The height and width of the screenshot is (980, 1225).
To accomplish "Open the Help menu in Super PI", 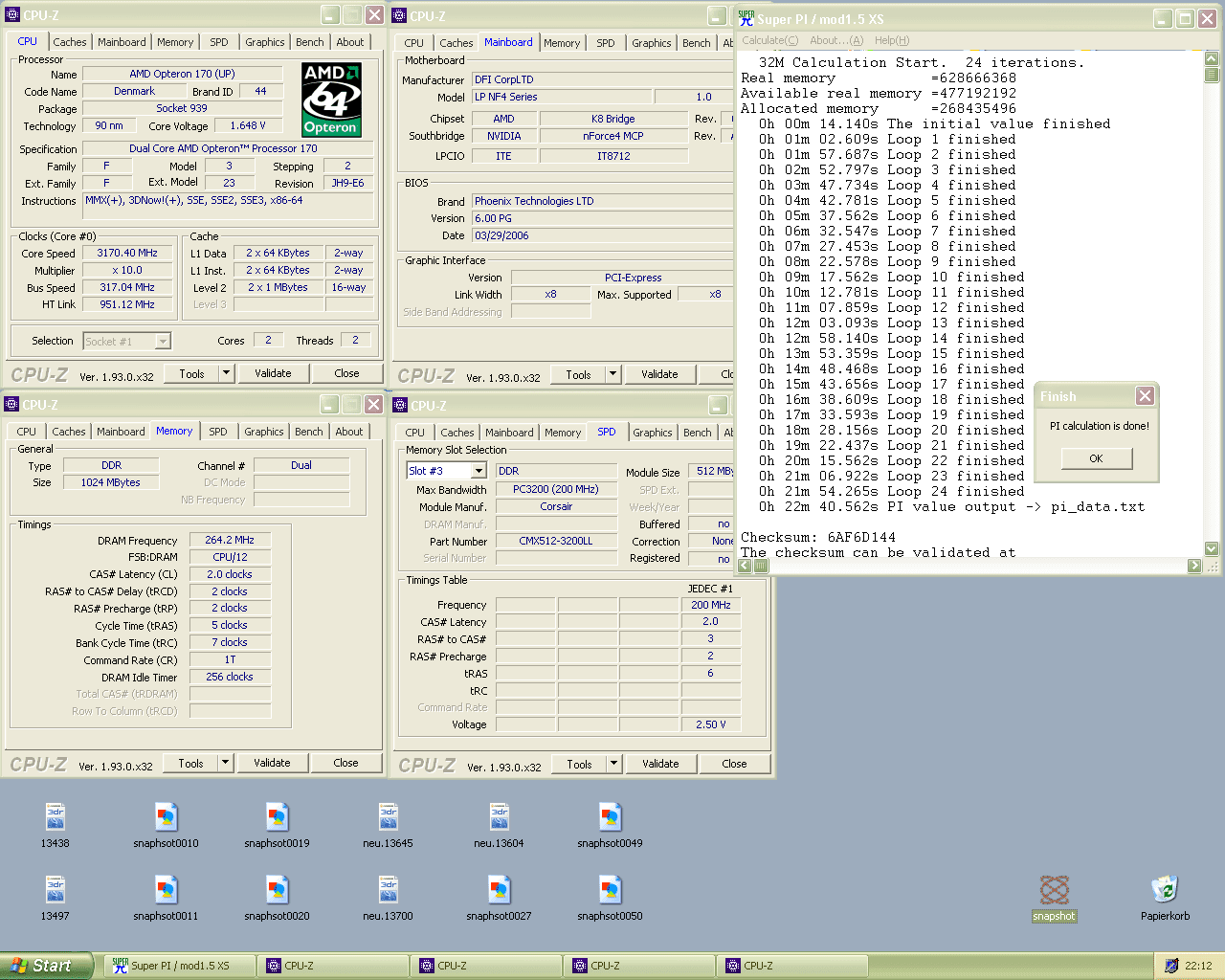I will [x=892, y=40].
